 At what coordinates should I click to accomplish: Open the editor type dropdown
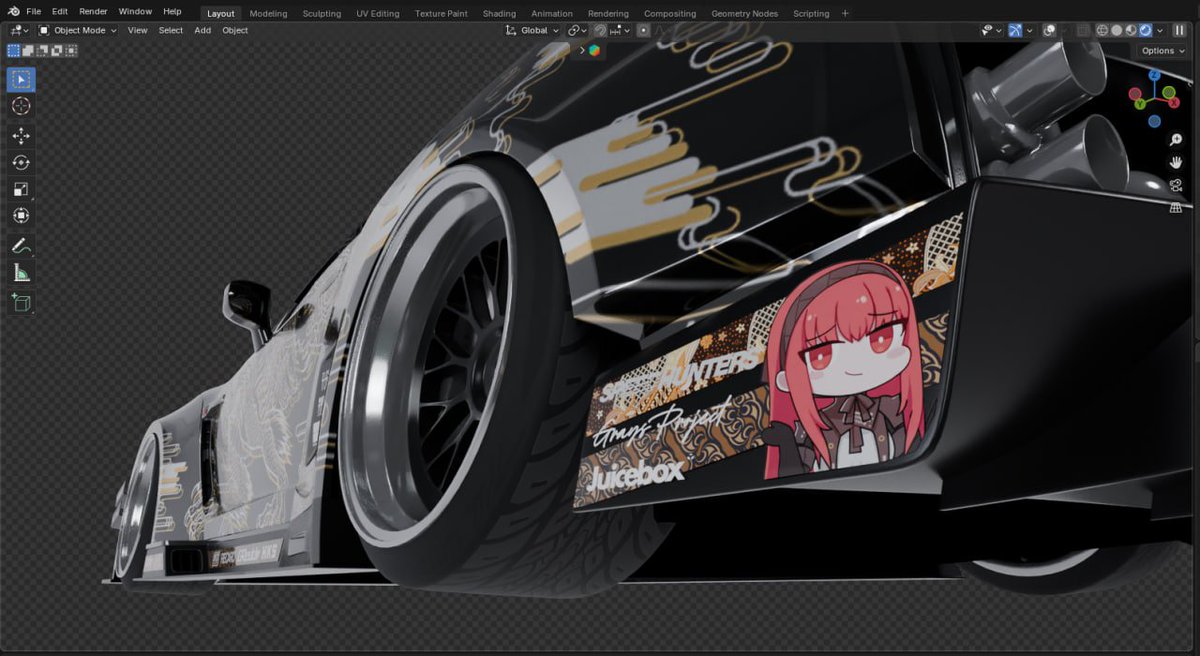pyautogui.click(x=19, y=30)
